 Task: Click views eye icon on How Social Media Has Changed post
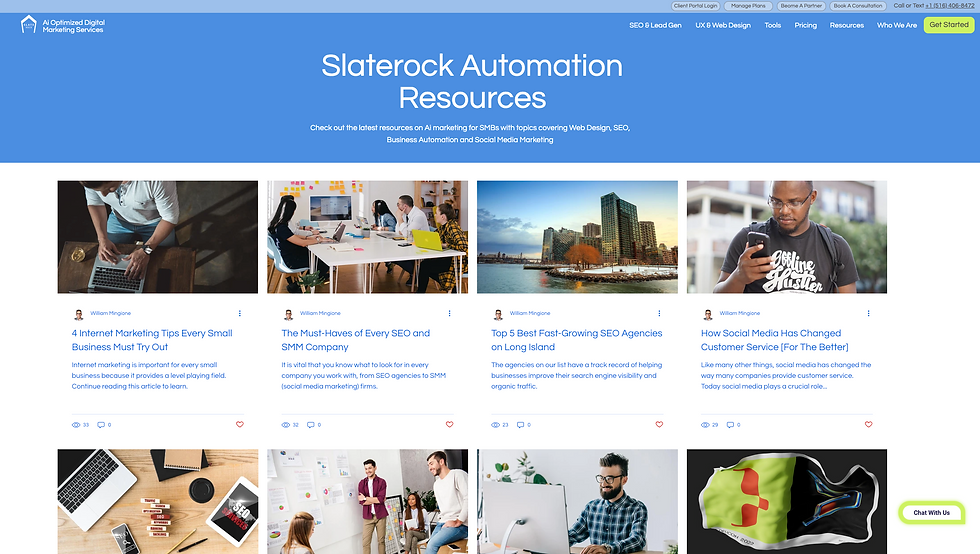click(705, 425)
